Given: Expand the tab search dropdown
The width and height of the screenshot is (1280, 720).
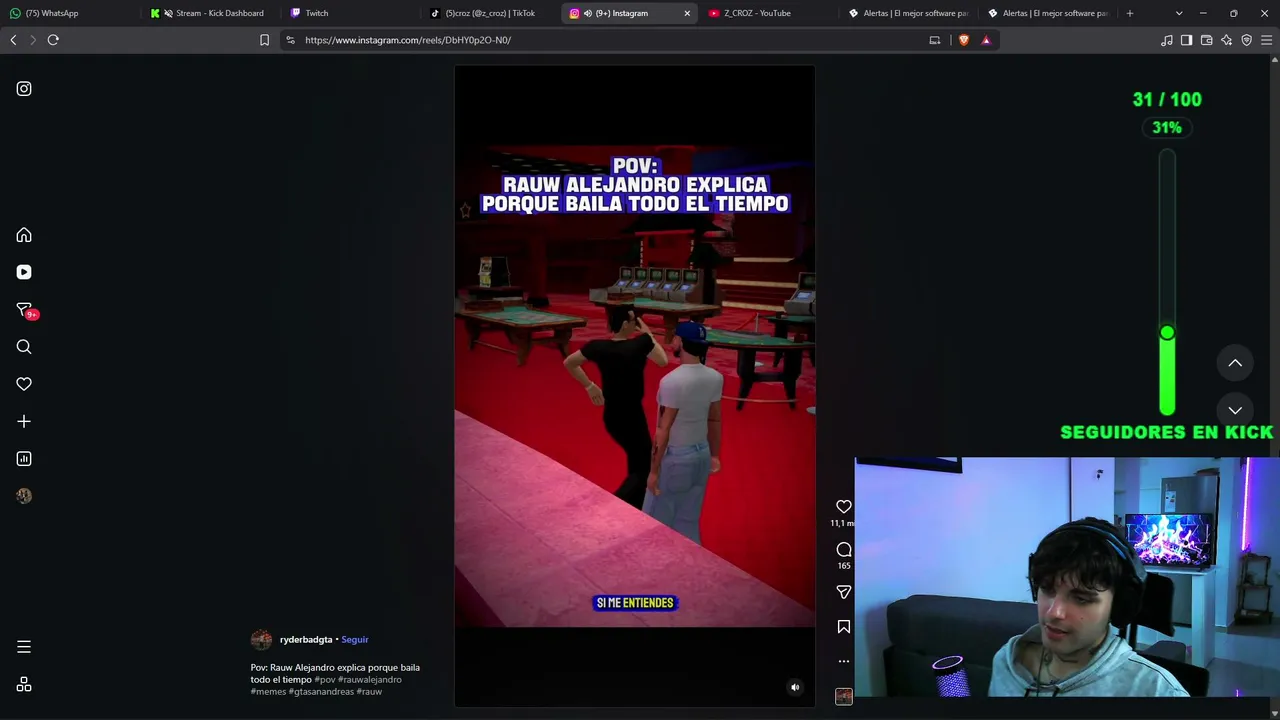Looking at the screenshot, I should [1179, 13].
